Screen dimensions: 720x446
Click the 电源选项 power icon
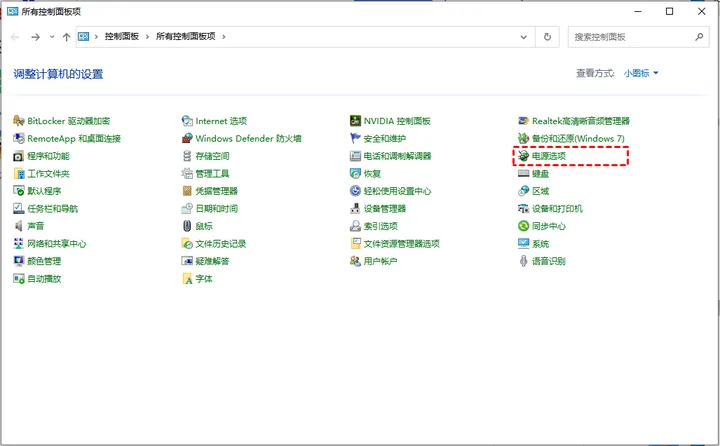pos(523,156)
